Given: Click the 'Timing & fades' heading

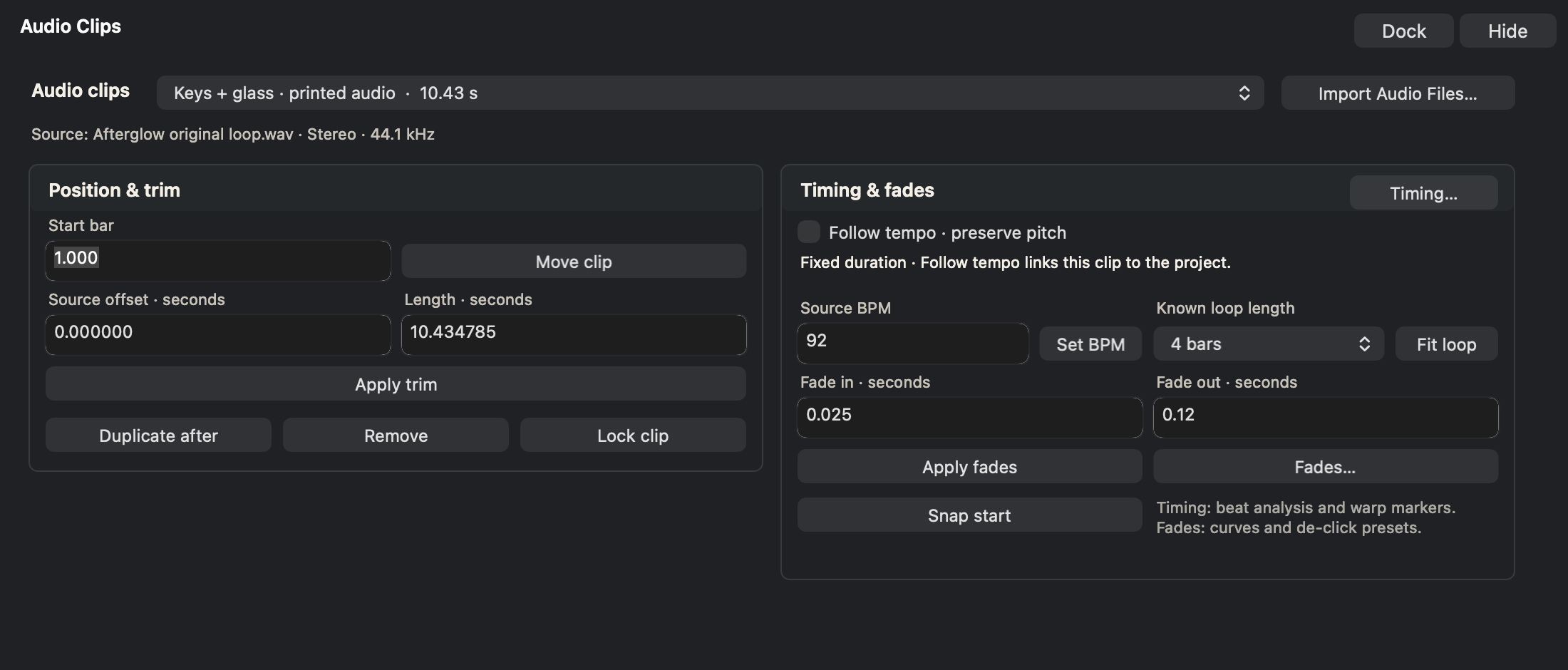Looking at the screenshot, I should [867, 190].
